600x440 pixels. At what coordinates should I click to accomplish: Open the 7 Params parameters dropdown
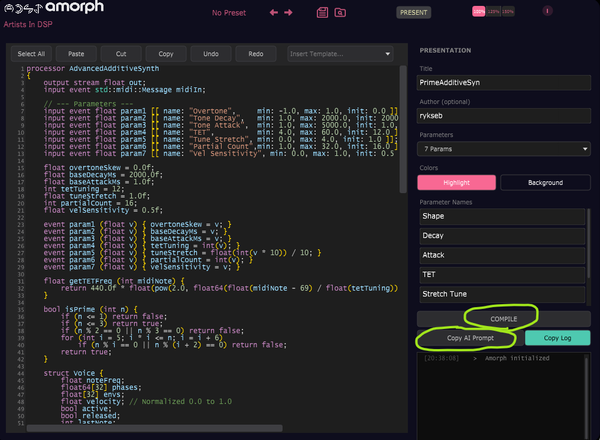504,149
